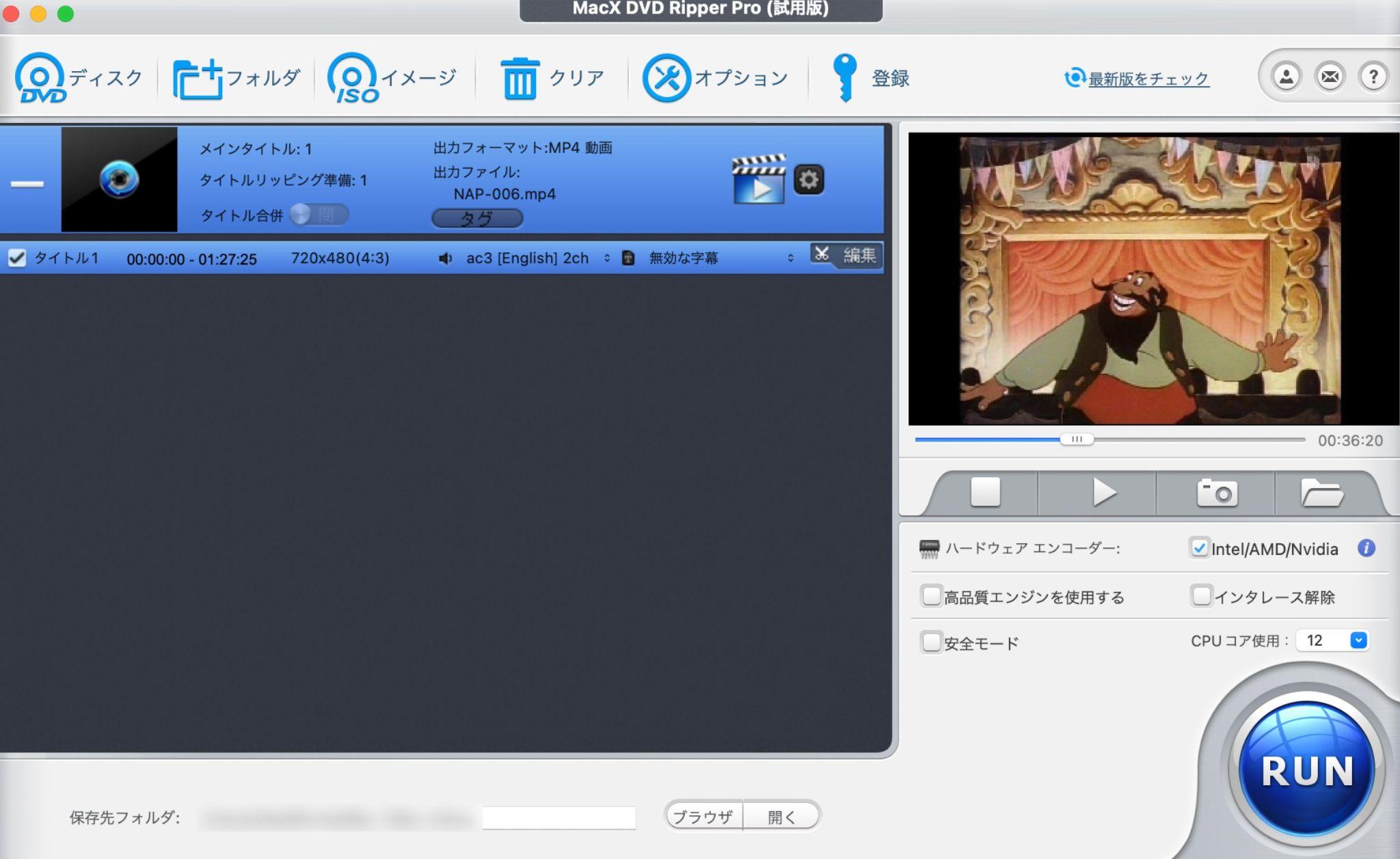Viewport: 1400px width, 859px height.
Task: Play the preview video
Action: pos(1103,492)
